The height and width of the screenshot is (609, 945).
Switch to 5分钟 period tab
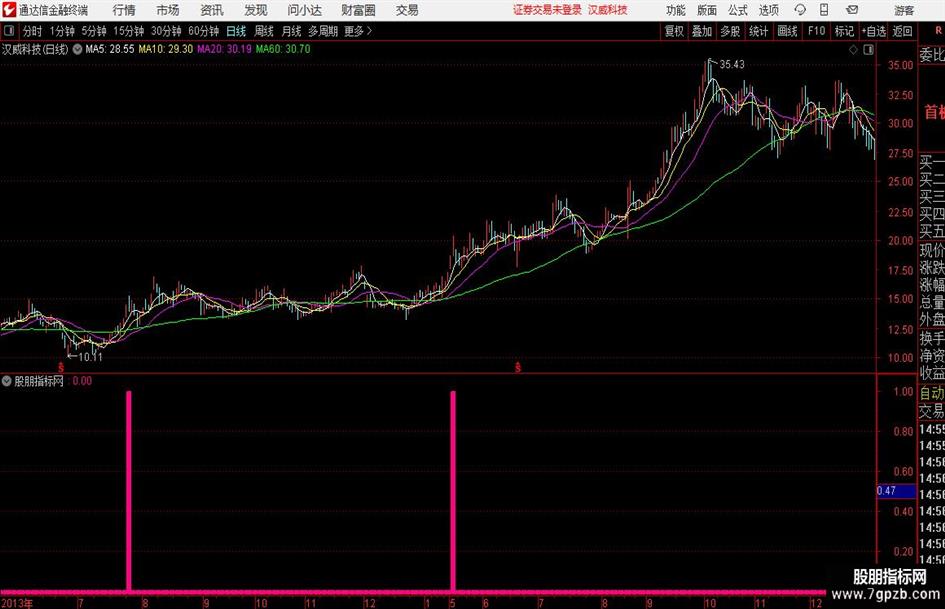[x=94, y=31]
